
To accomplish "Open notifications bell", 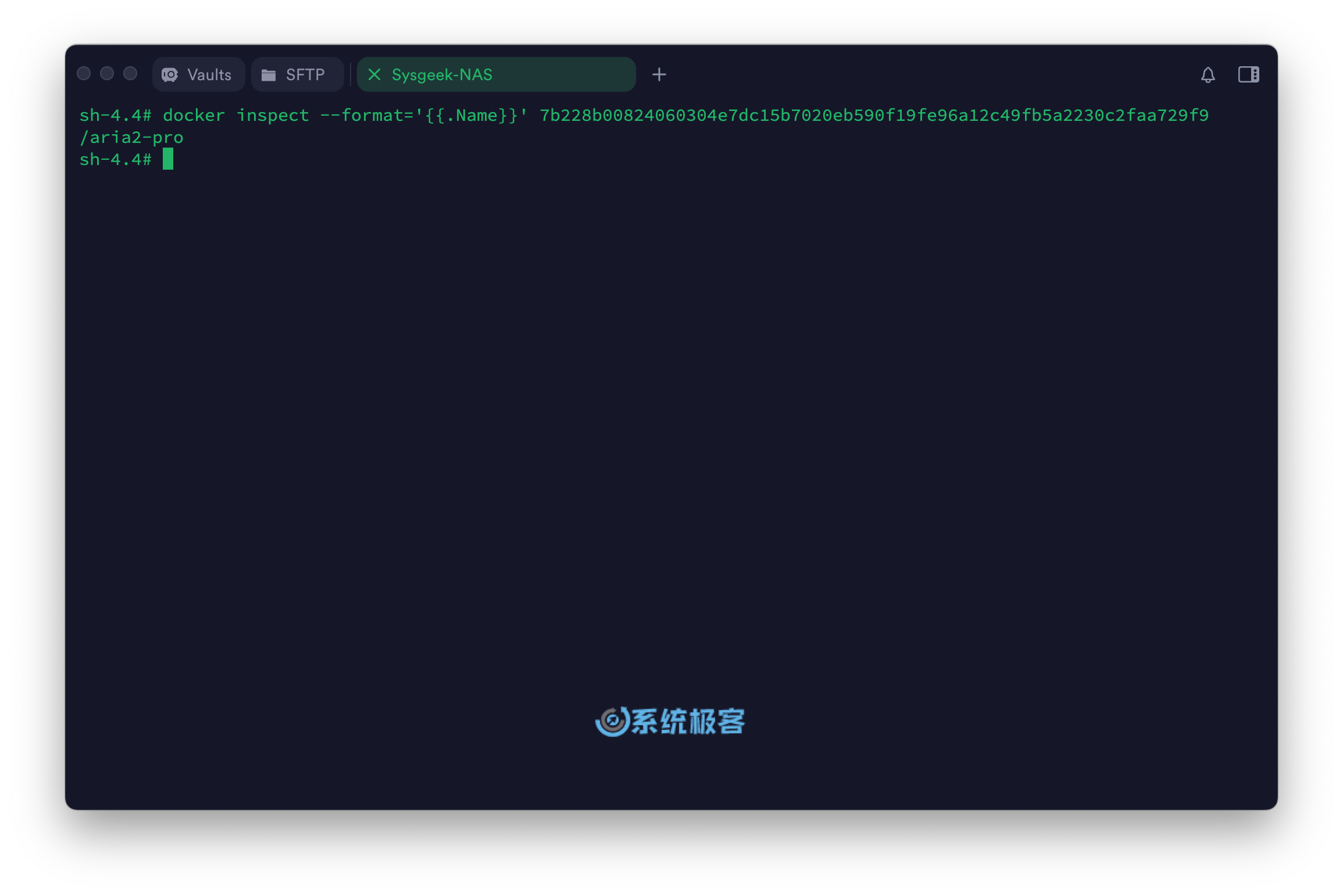I will [1208, 74].
